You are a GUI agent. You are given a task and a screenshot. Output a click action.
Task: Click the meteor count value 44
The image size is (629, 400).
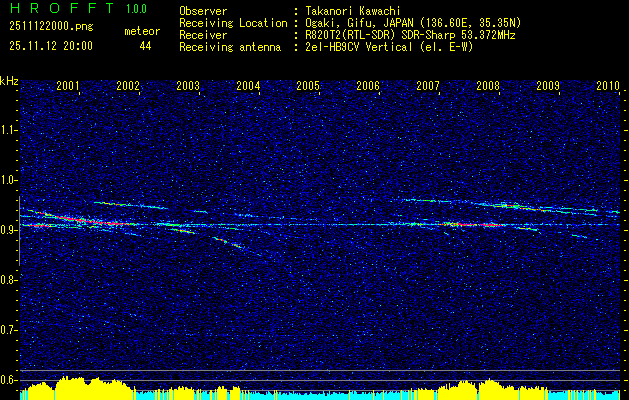point(145,47)
